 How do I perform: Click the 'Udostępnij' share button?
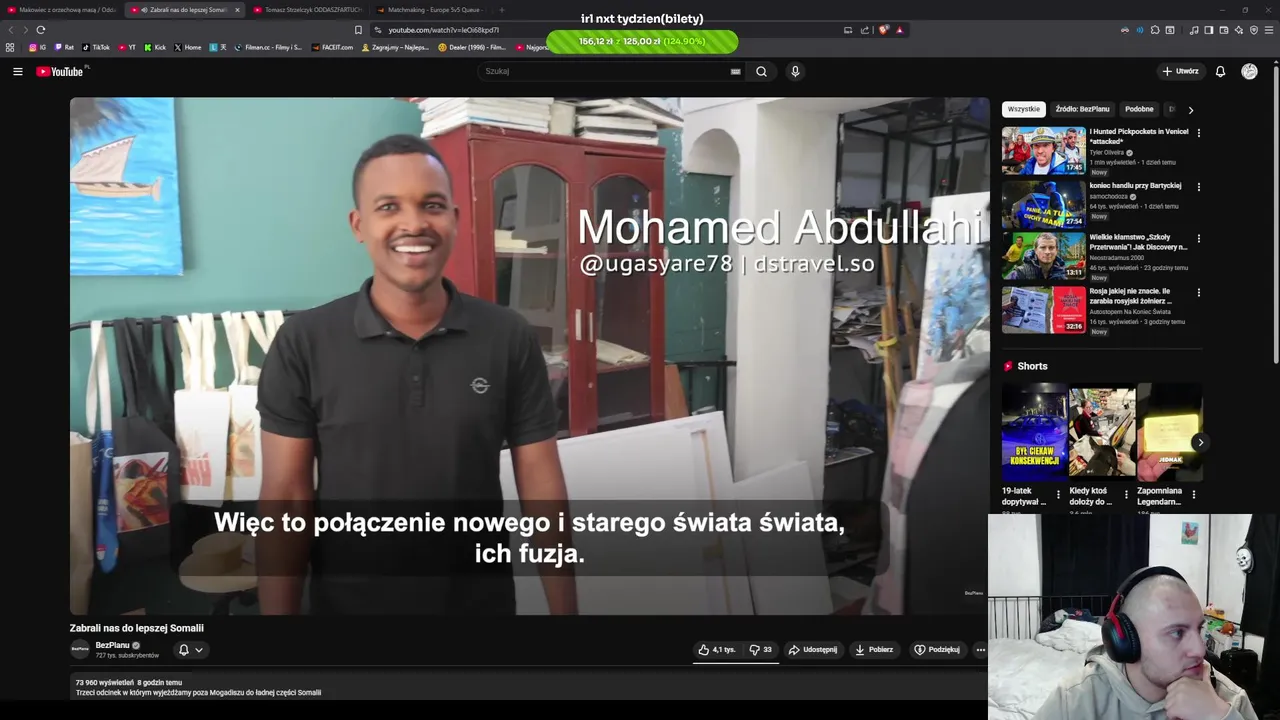(x=812, y=649)
